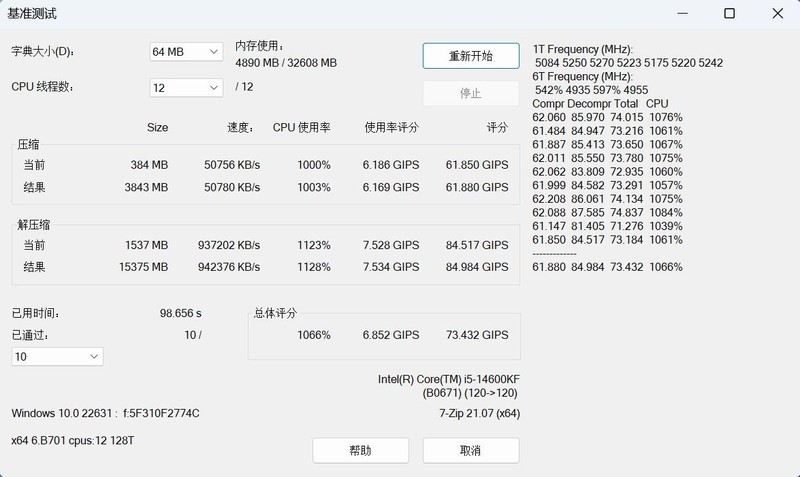Click the total CPU usage 1066%
This screenshot has width=800, height=477.
314,335
